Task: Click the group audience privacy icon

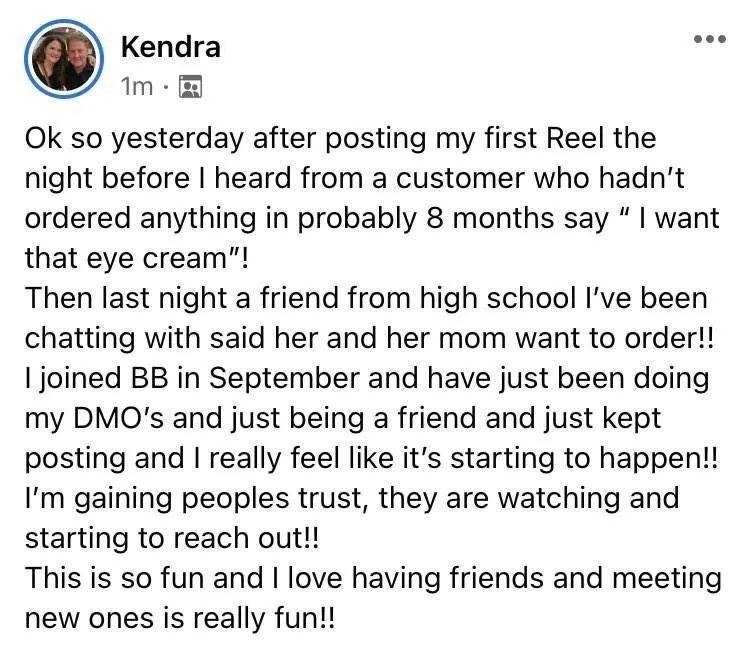Action: (x=190, y=87)
